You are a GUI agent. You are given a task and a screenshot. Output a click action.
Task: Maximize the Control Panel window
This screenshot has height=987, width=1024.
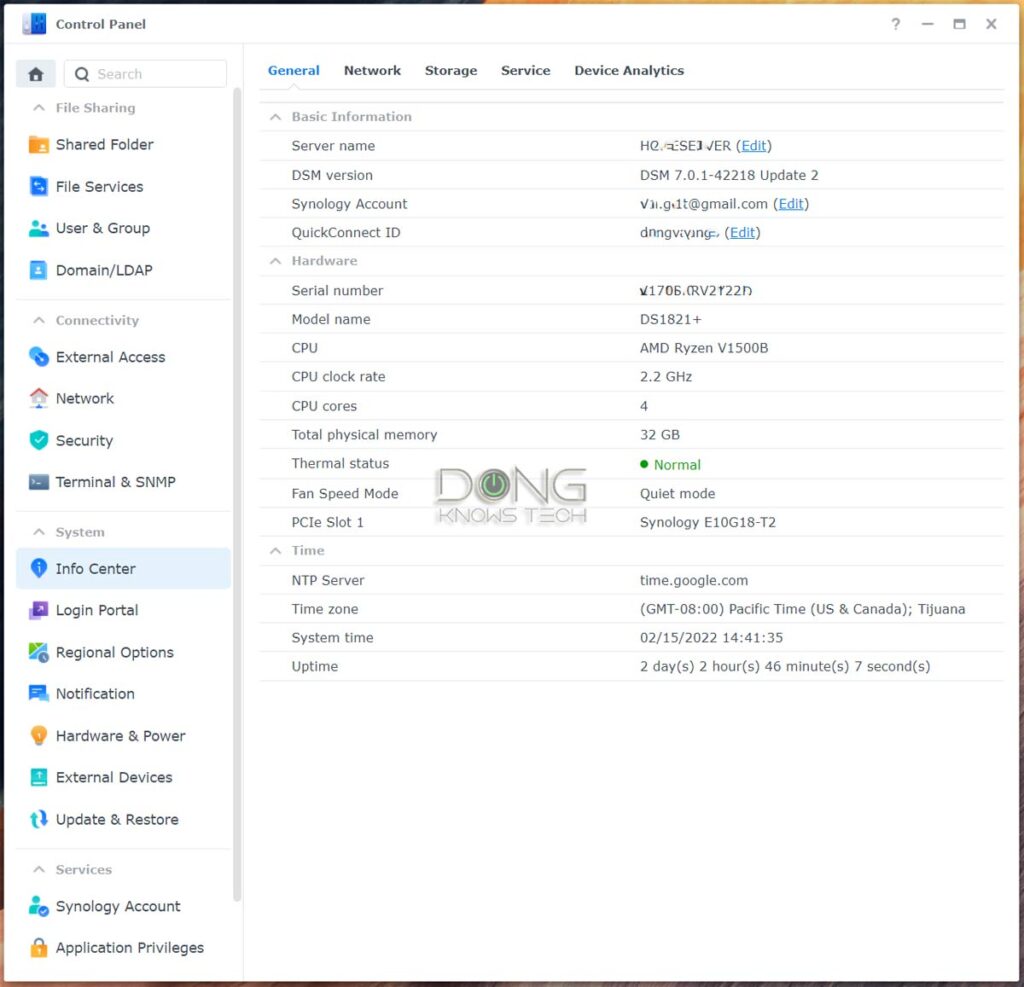click(x=959, y=24)
